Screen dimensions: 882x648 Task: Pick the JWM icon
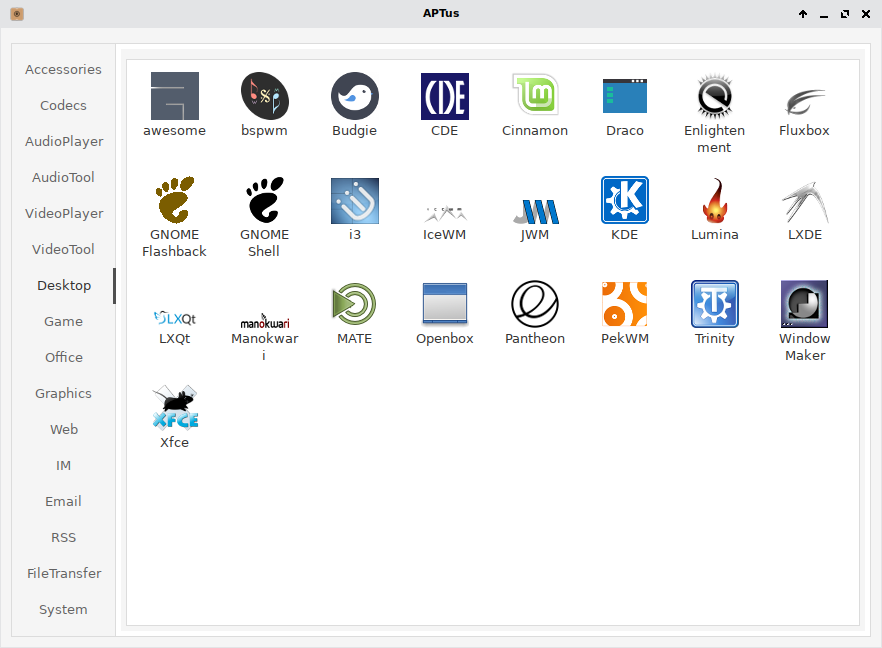click(x=535, y=212)
